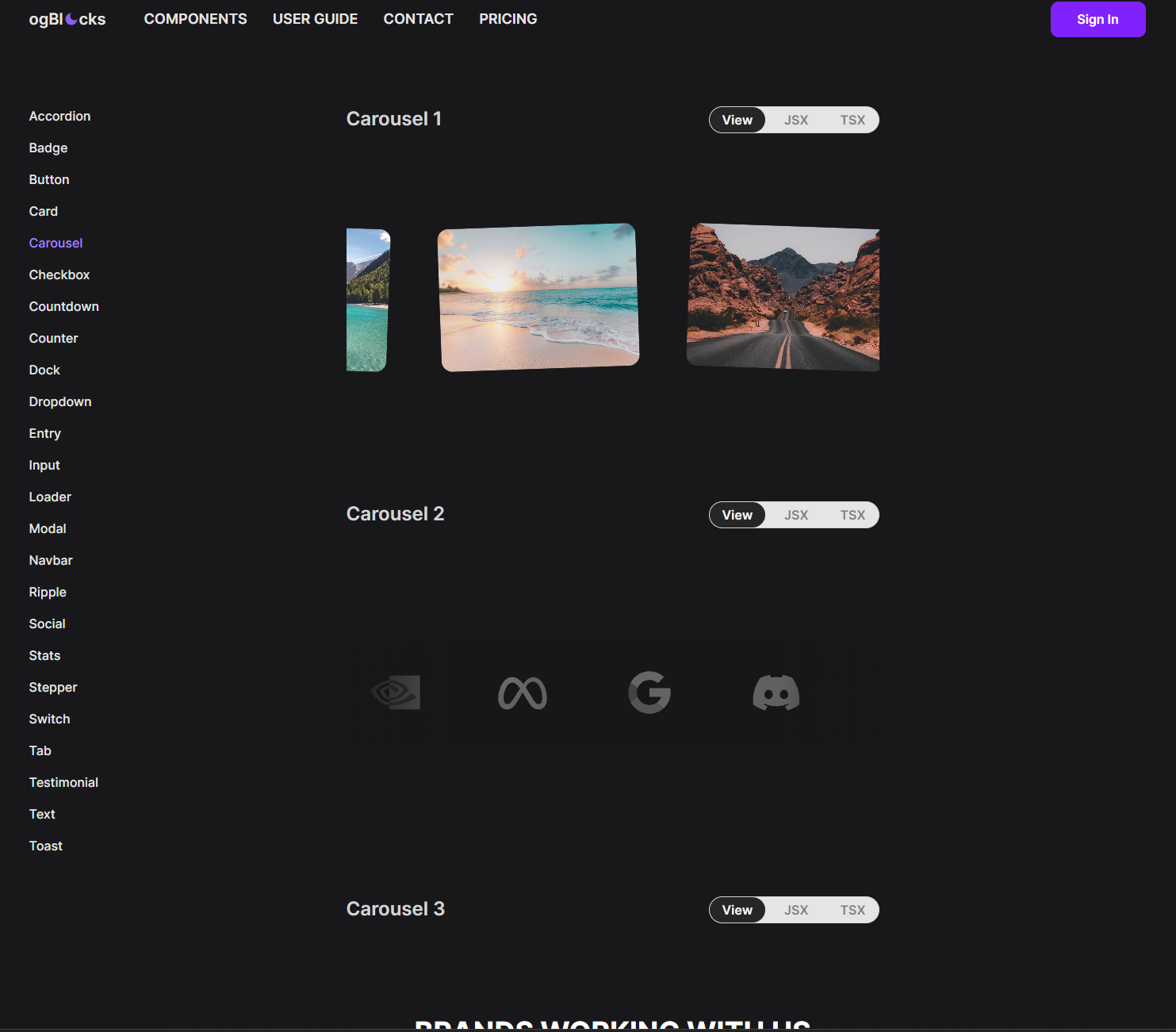Select View tab for Carousel 1
This screenshot has height=1032, width=1176.
click(737, 120)
